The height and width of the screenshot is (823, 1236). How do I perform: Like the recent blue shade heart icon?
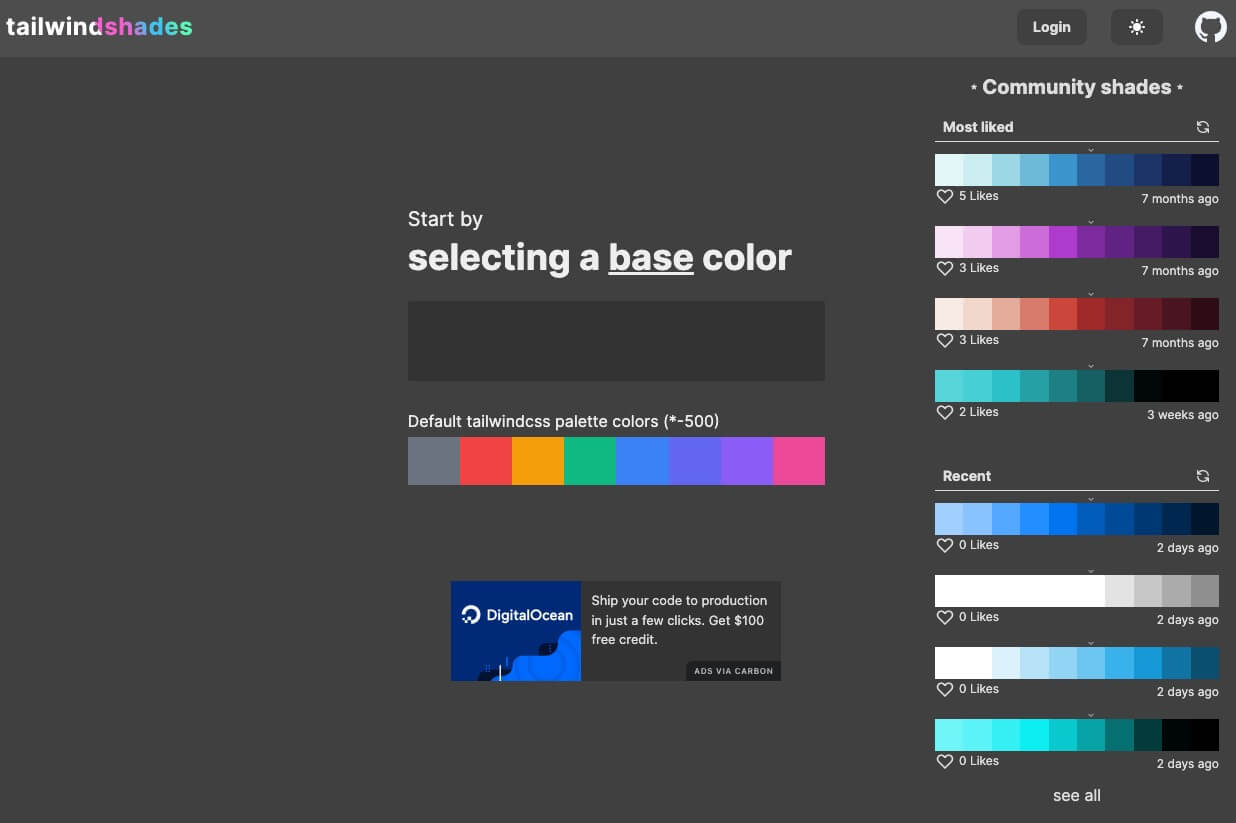coord(945,546)
